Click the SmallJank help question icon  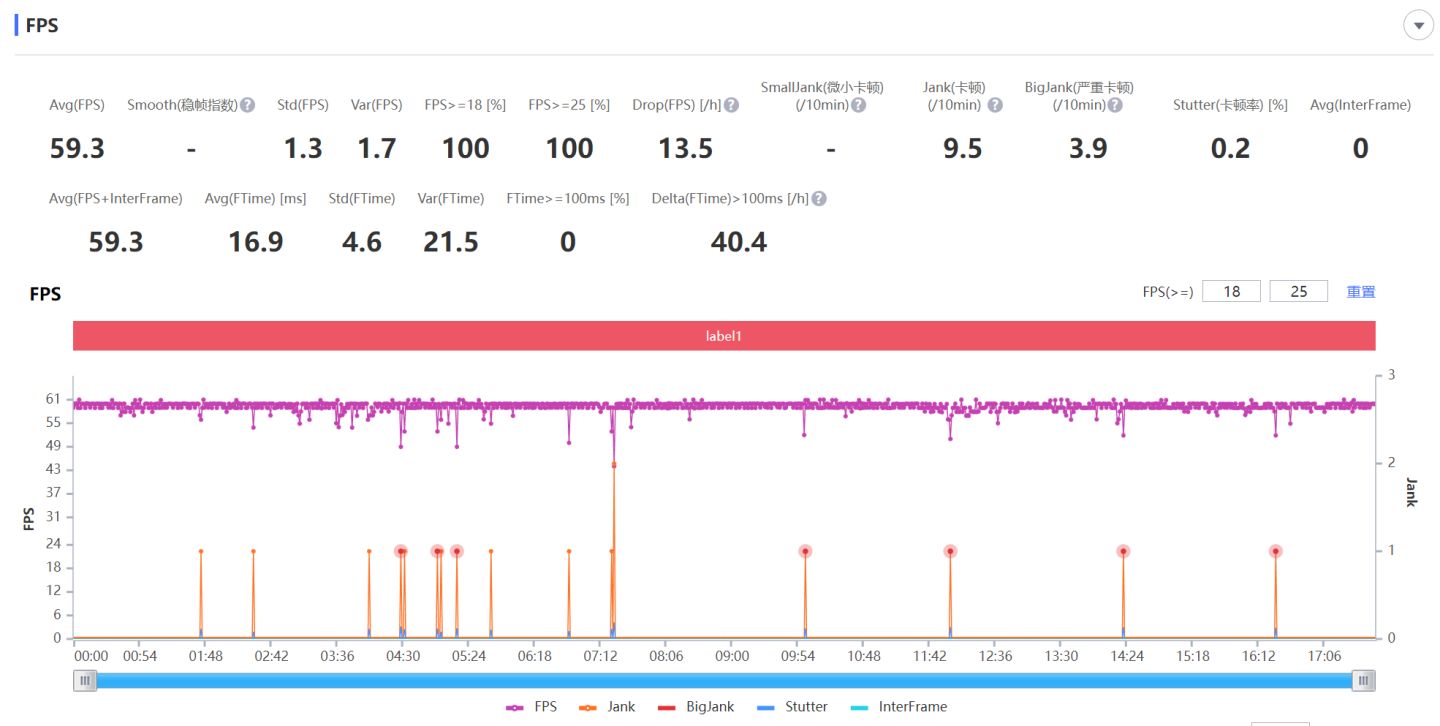pyautogui.click(x=858, y=105)
